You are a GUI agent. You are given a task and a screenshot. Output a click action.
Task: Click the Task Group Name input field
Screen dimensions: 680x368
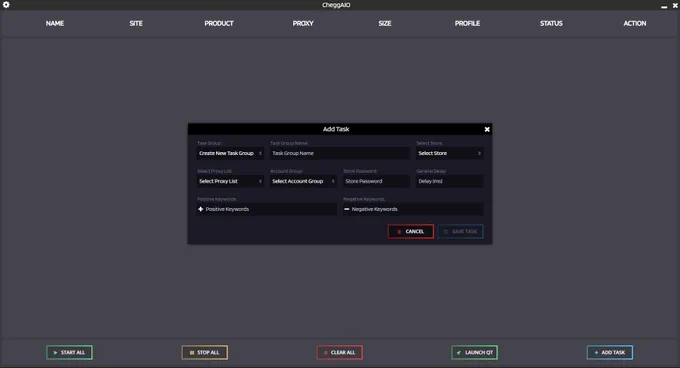point(340,153)
